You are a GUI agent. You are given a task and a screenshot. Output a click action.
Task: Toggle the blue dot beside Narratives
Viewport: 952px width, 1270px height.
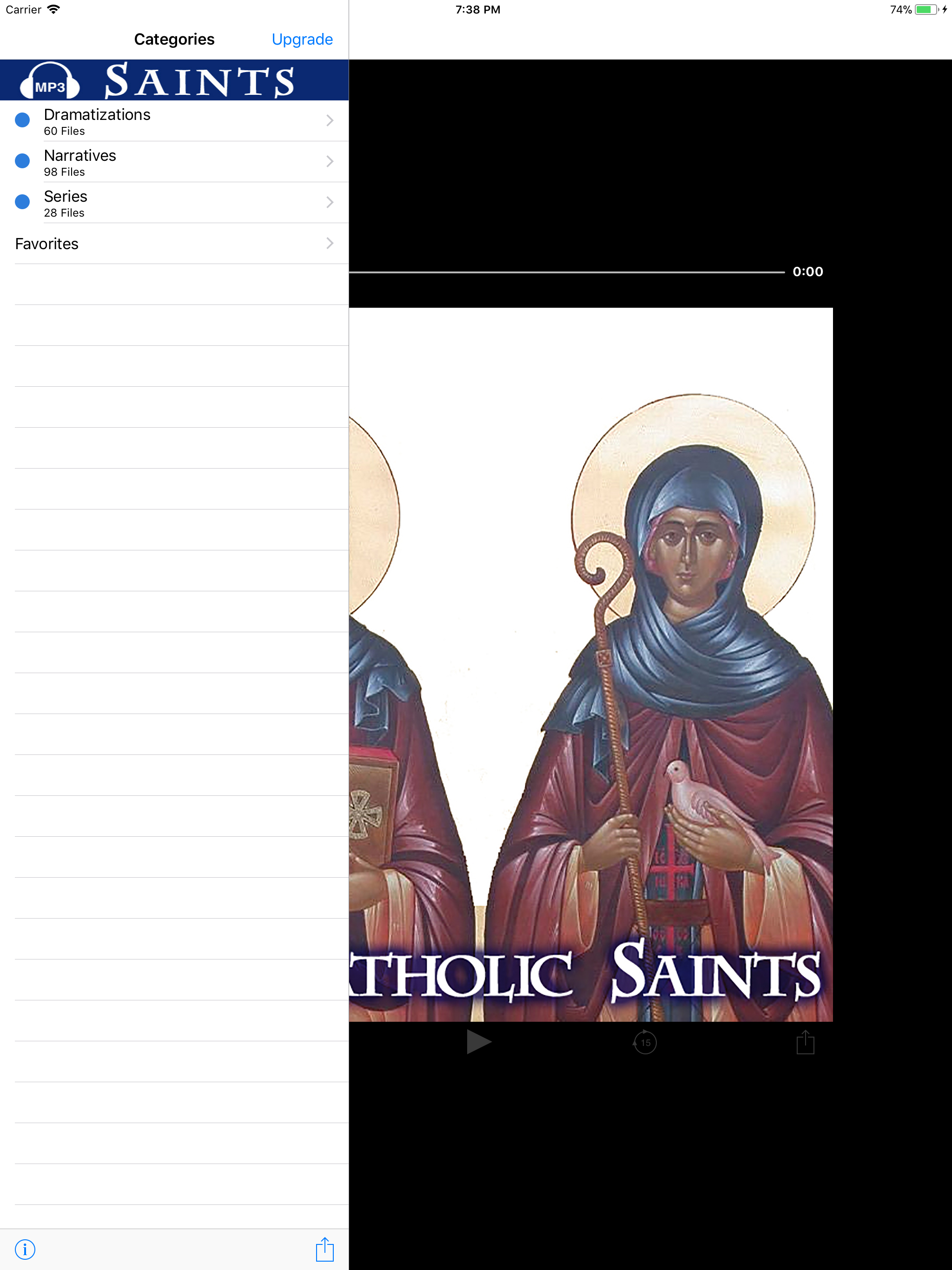(x=22, y=161)
